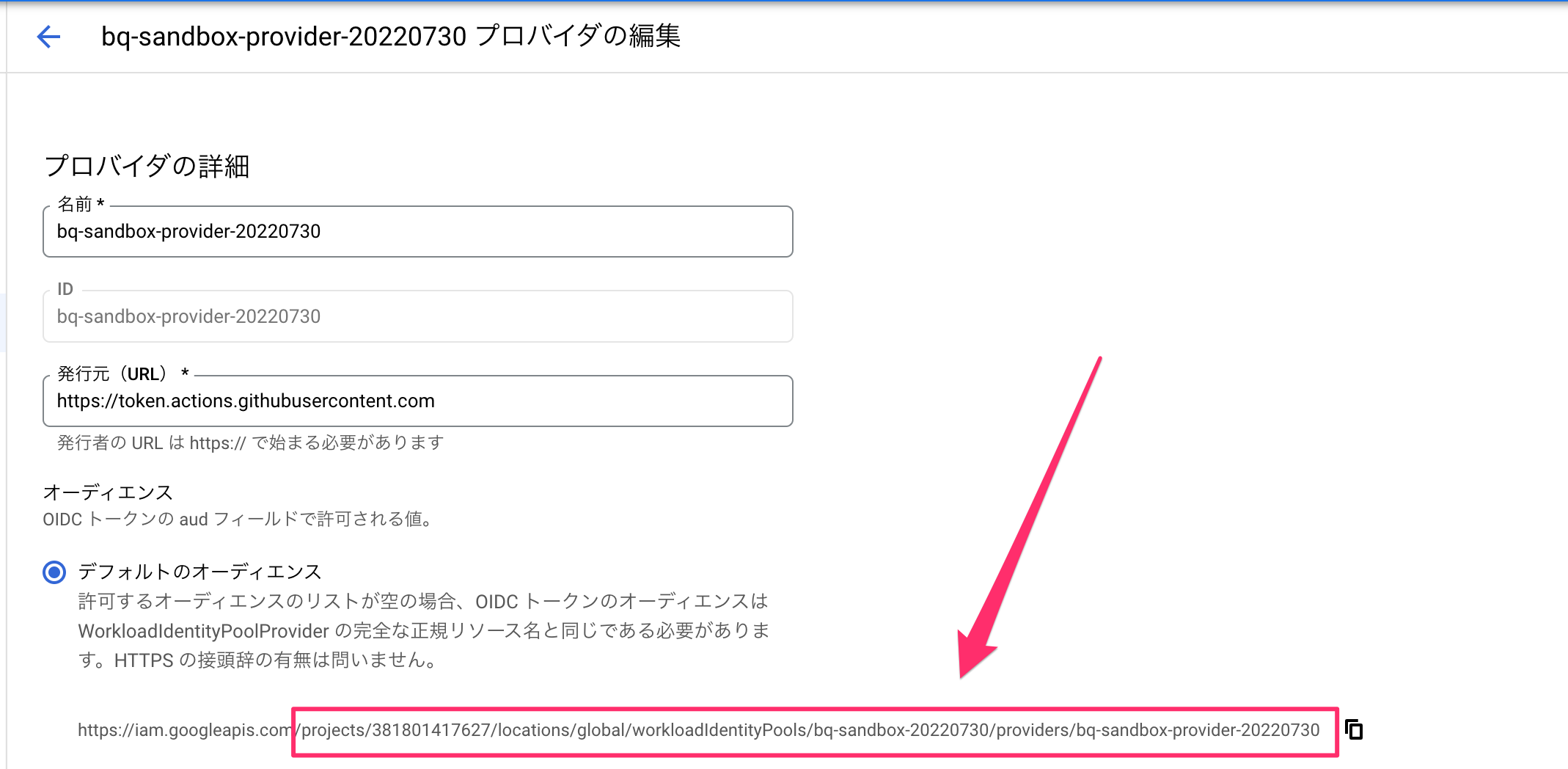Image resolution: width=1568 pixels, height=769 pixels.
Task: Click the highlighted projects/381801417627 resource path
Action: (810, 730)
